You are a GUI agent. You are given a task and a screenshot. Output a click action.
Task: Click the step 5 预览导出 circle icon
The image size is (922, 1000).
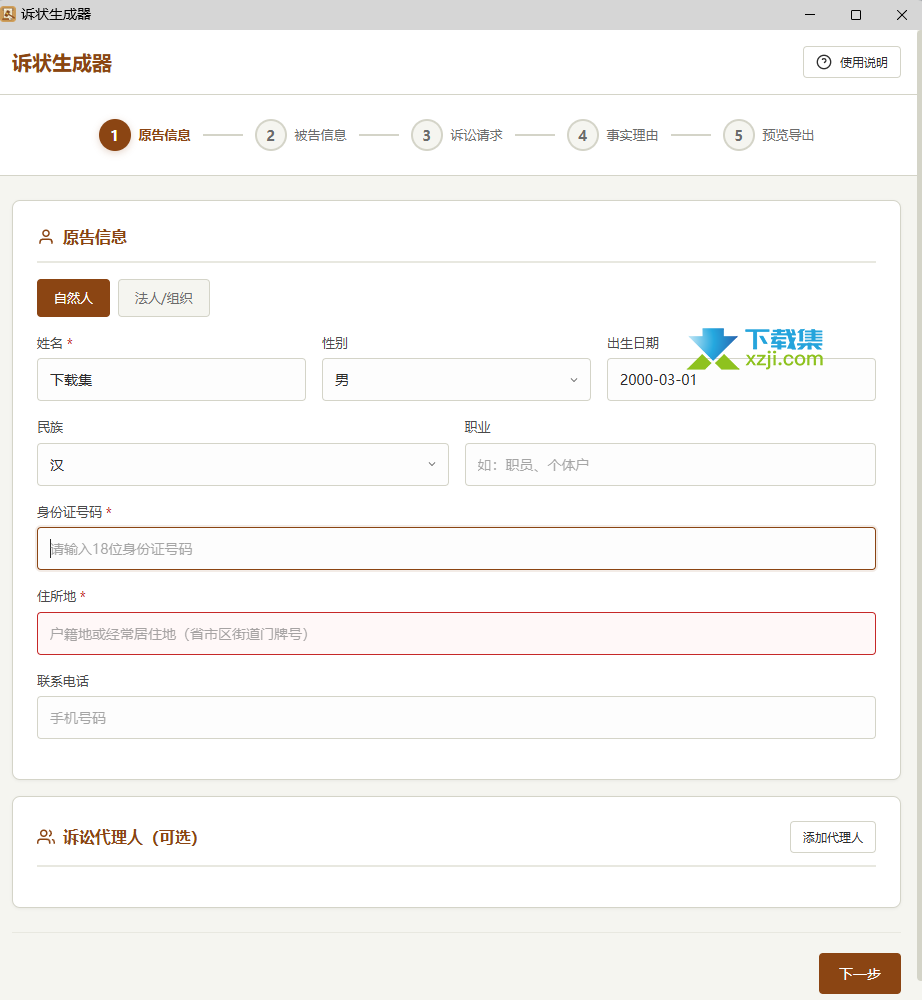[739, 135]
